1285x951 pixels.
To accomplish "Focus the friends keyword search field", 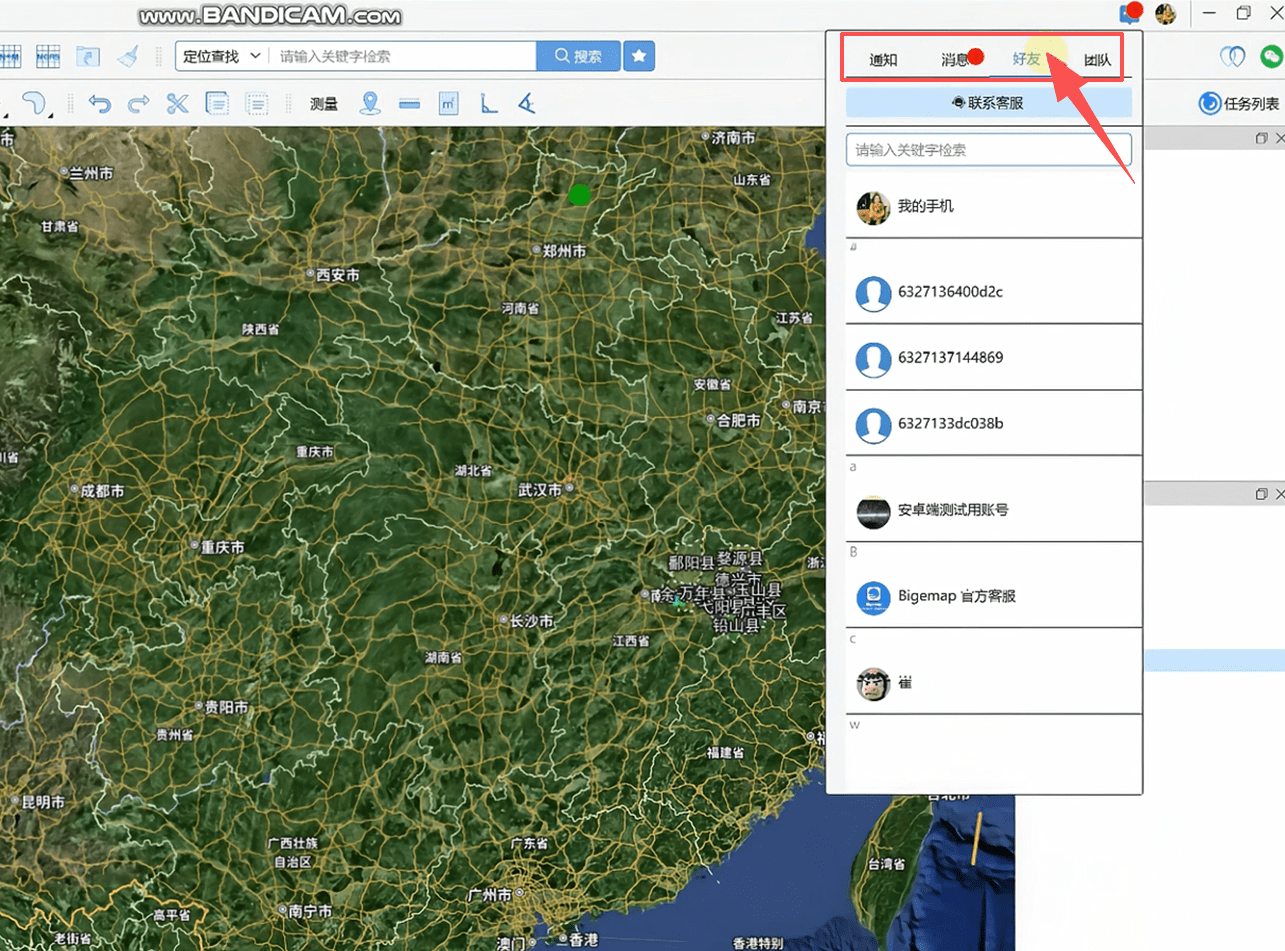I will 988,150.
